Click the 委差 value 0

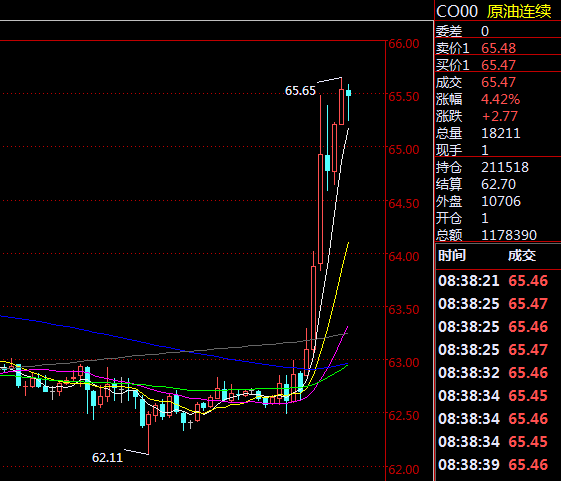[485, 31]
